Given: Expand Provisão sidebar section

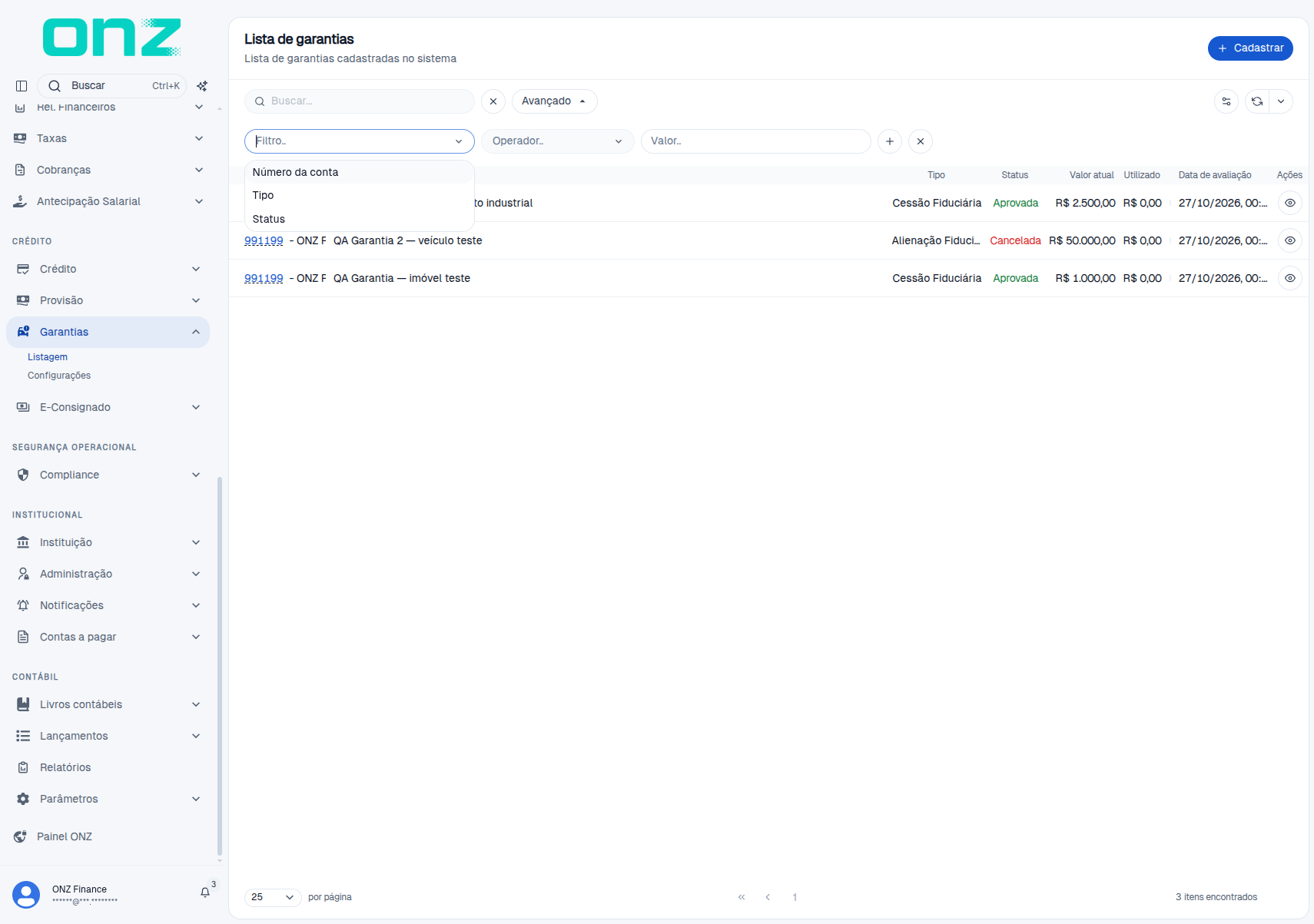Looking at the screenshot, I should pos(108,300).
